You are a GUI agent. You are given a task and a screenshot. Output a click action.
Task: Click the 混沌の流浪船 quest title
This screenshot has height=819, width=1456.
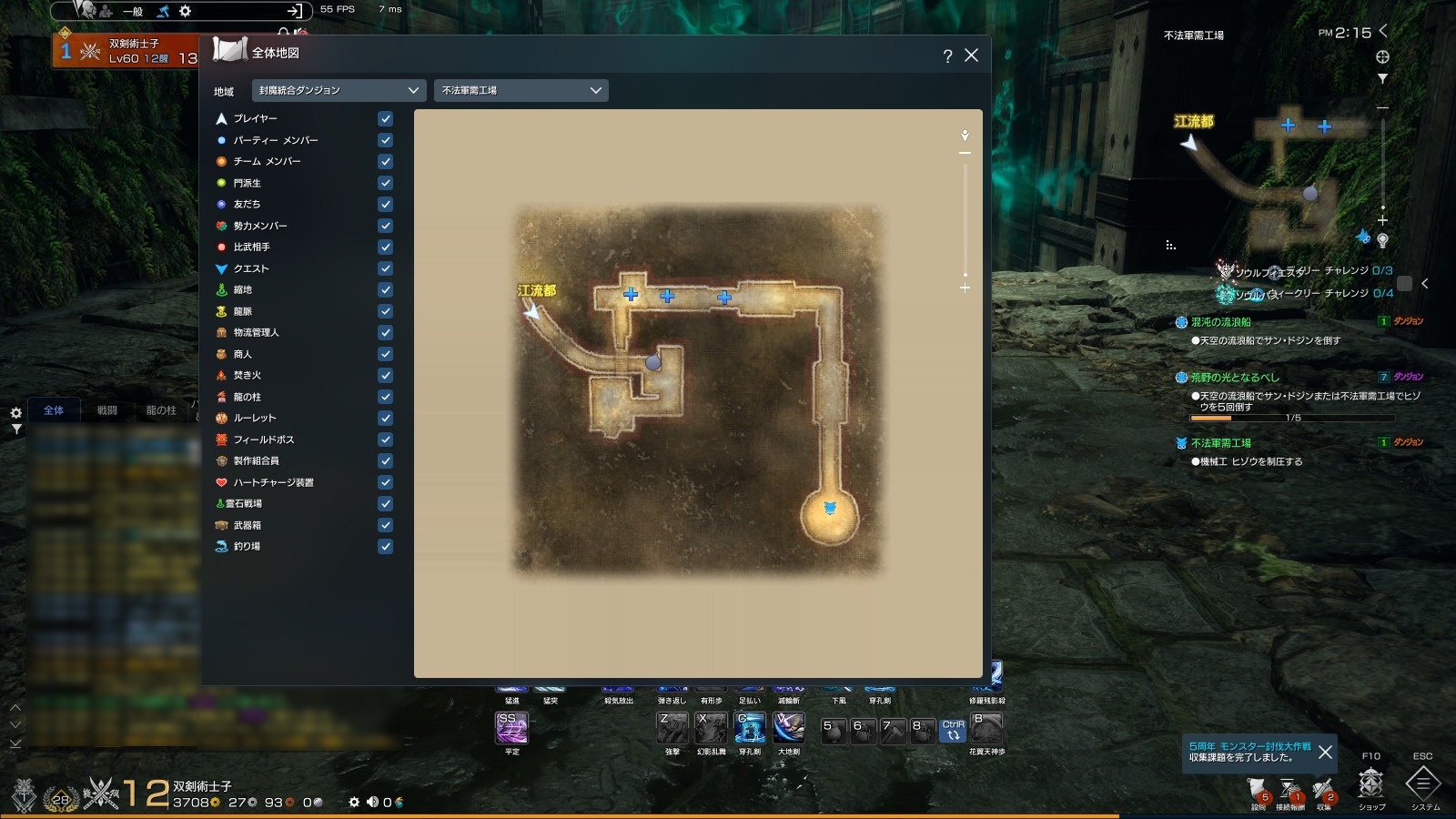pyautogui.click(x=1220, y=322)
